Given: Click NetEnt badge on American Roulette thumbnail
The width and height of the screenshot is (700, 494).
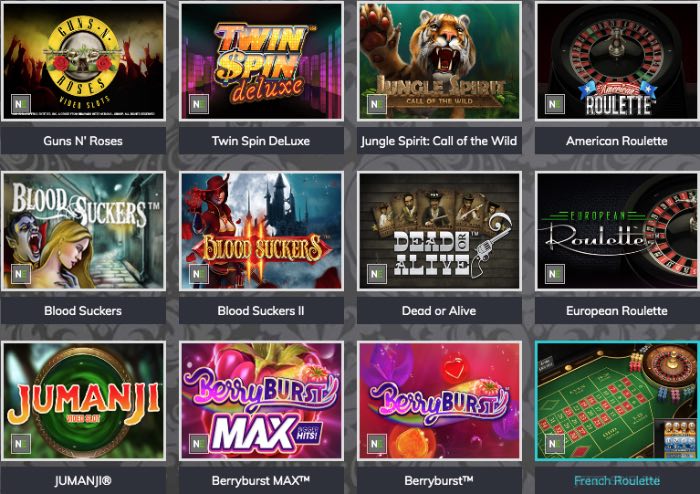Looking at the screenshot, I should (x=554, y=104).
